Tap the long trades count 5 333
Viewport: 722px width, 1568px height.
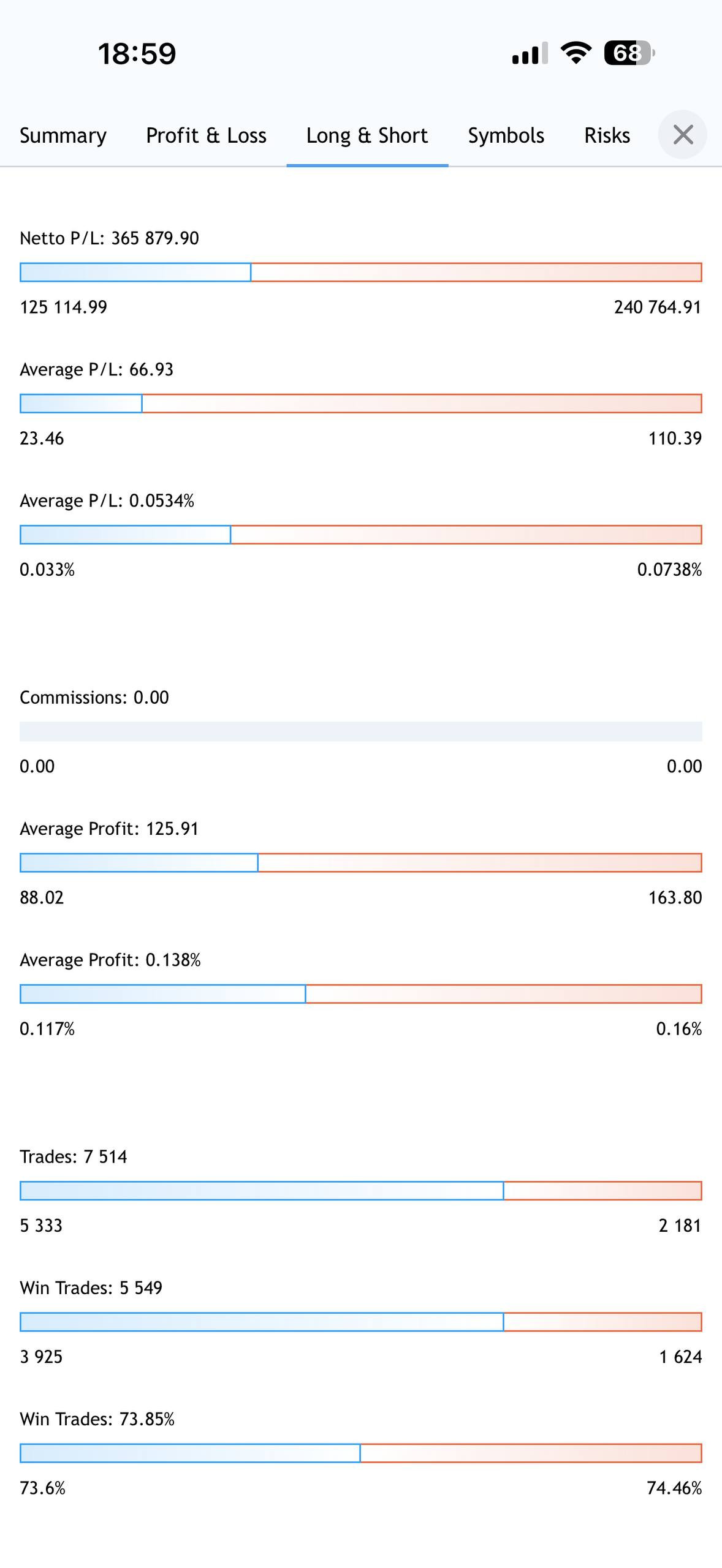coord(41,1226)
